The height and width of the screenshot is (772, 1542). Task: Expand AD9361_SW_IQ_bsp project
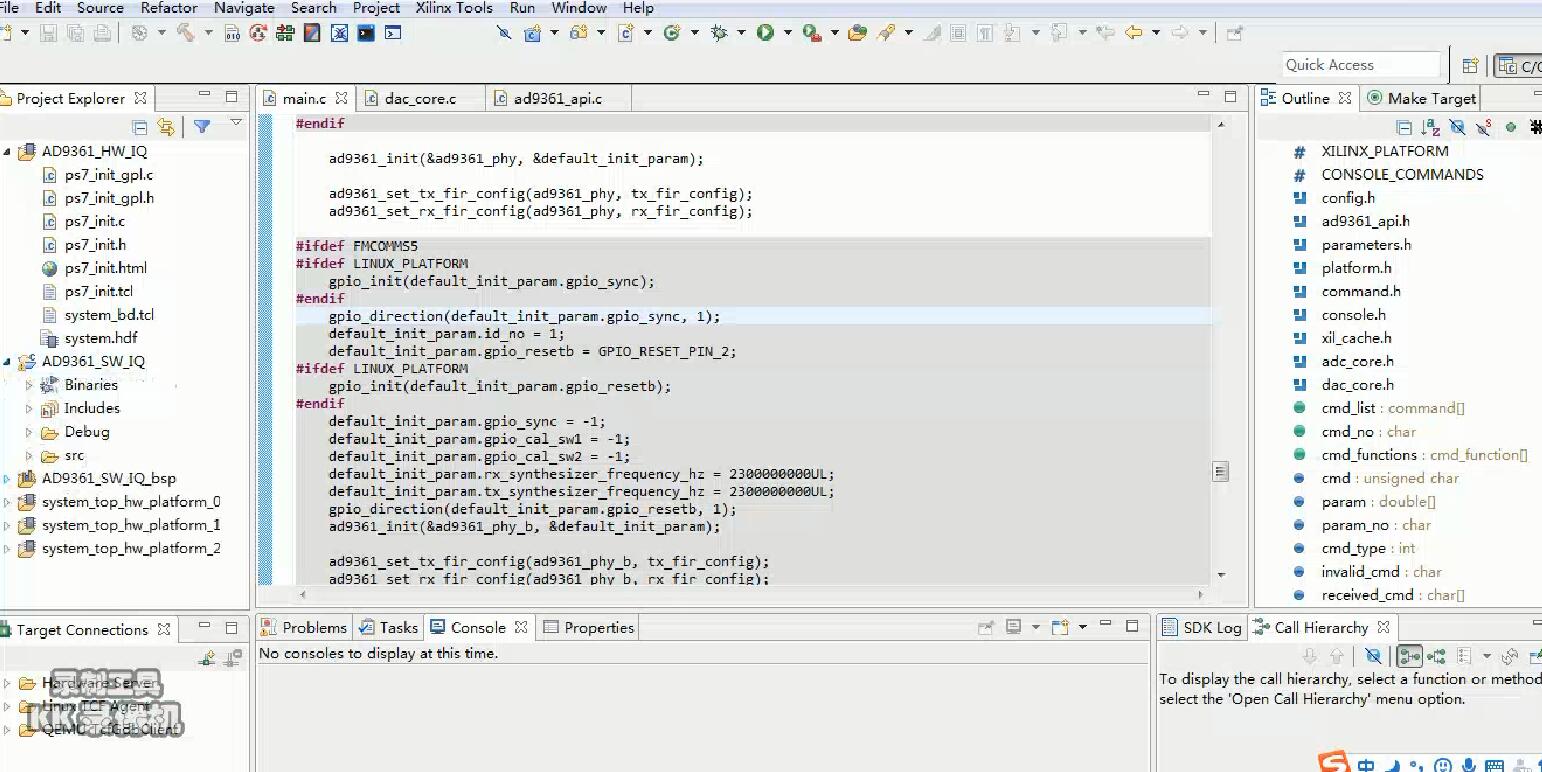[7, 479]
